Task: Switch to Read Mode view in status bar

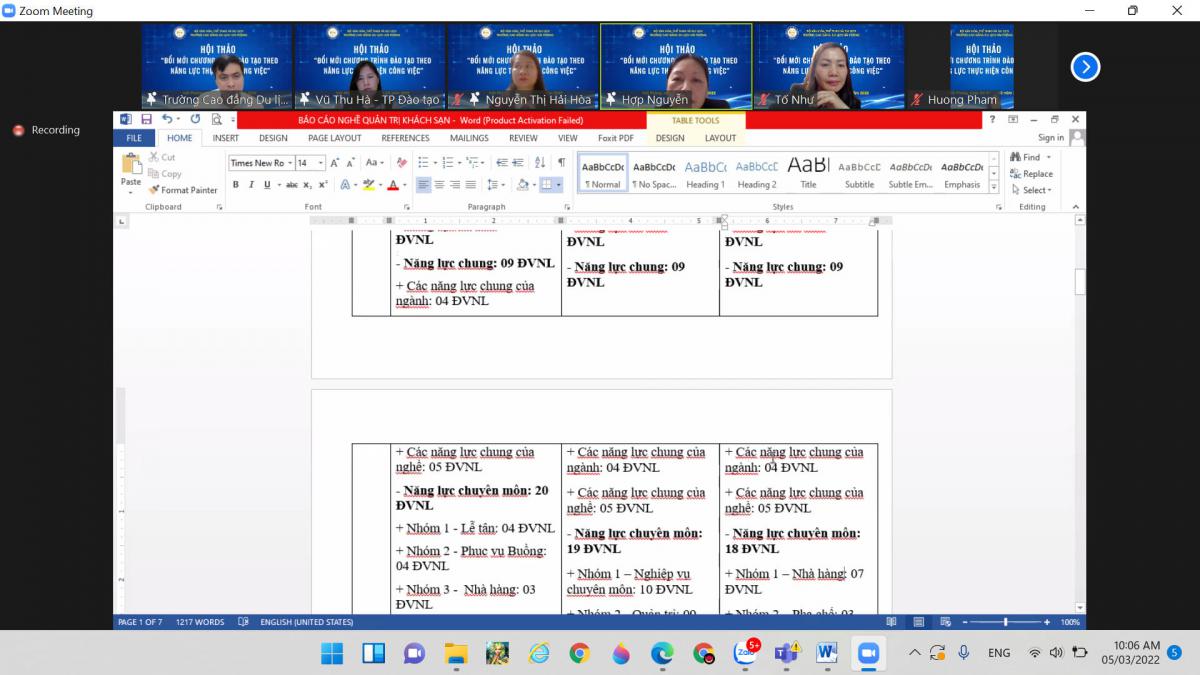Action: [891, 622]
